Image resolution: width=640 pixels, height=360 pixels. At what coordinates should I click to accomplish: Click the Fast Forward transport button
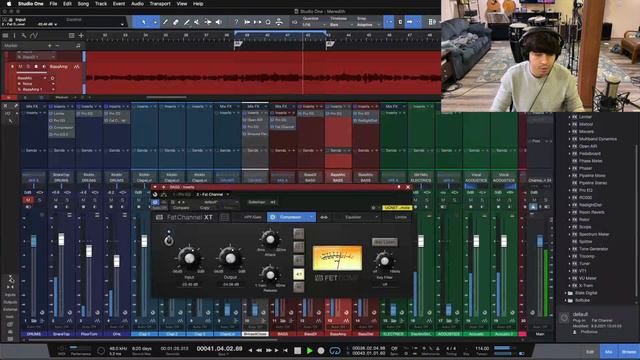[x=269, y=351]
